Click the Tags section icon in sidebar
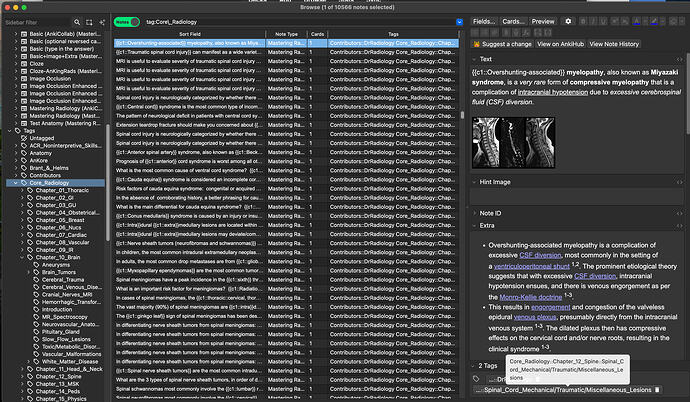The width and height of the screenshot is (690, 402). pyautogui.click(x=18, y=131)
